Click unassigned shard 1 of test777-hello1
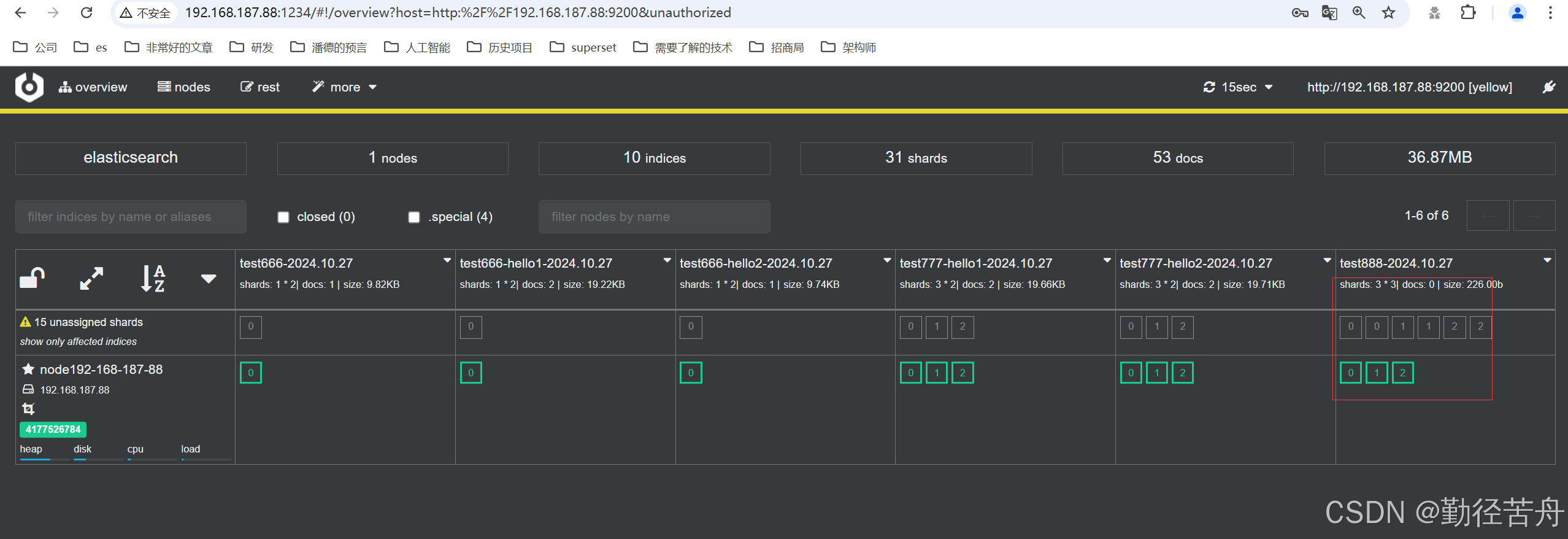 [937, 327]
